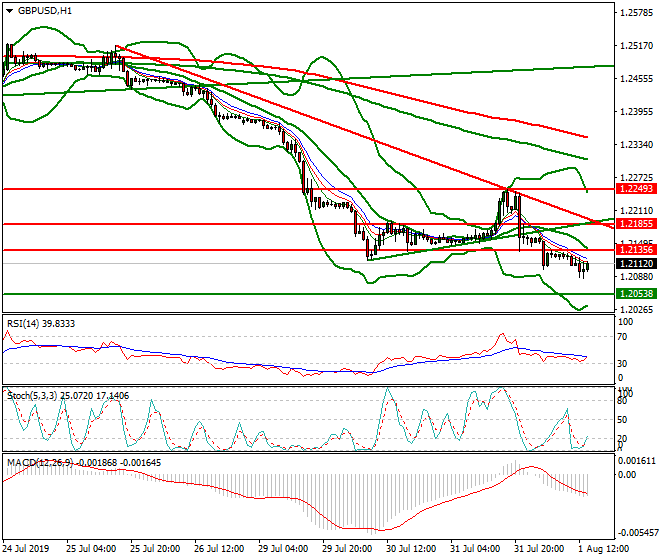The width and height of the screenshot is (660, 560).
Task: Select the green 1.20538 support level label
Action: (x=636, y=293)
